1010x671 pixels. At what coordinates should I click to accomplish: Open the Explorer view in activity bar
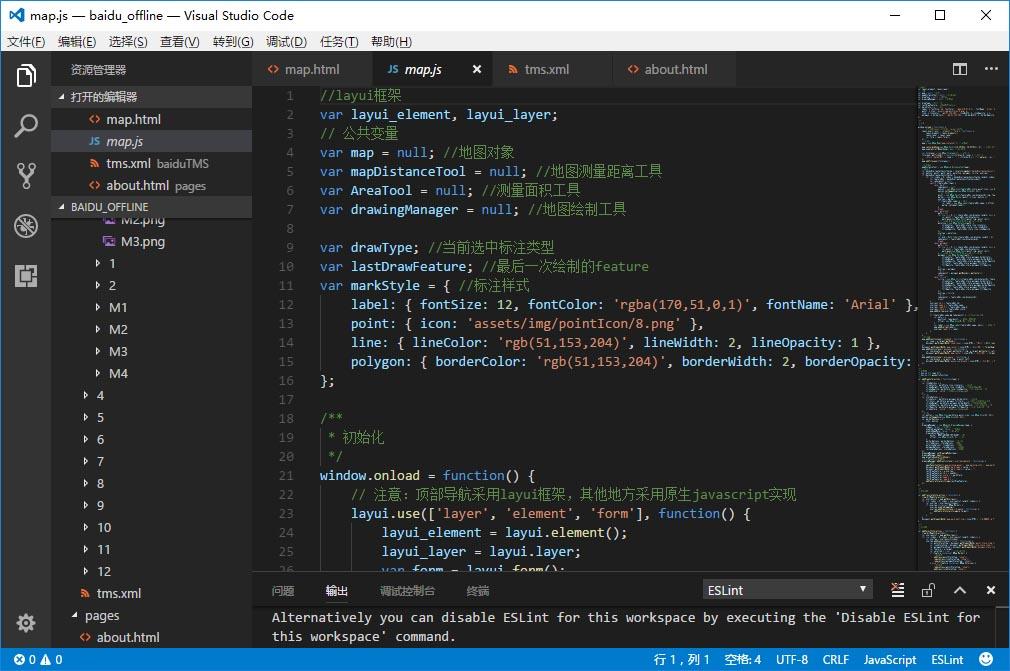26,76
